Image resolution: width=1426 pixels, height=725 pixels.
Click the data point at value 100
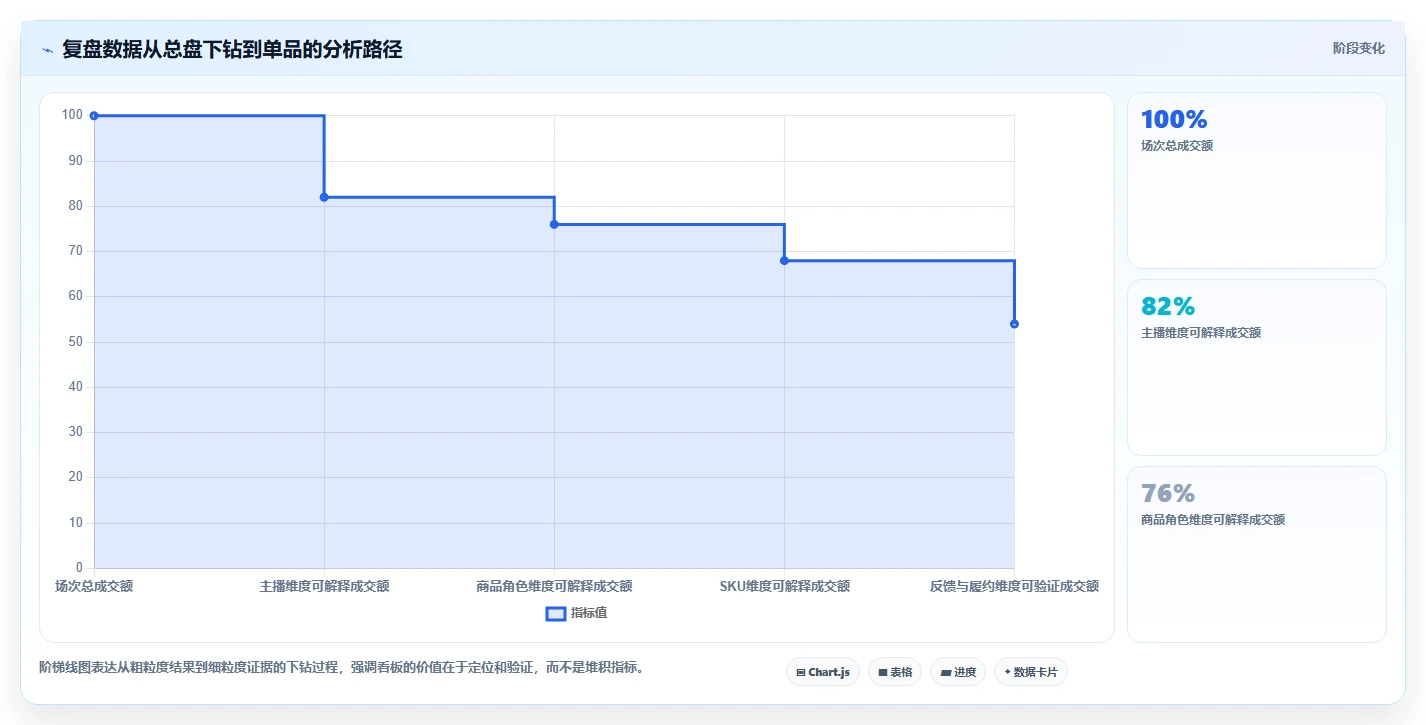click(94, 116)
